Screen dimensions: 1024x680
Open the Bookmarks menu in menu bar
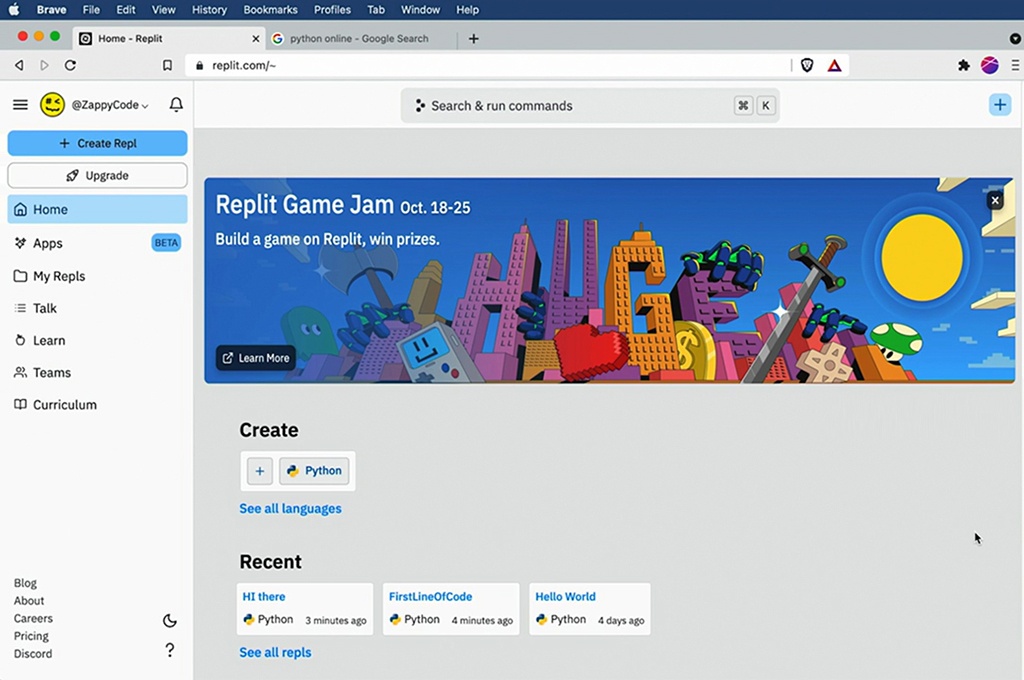[x=270, y=10]
